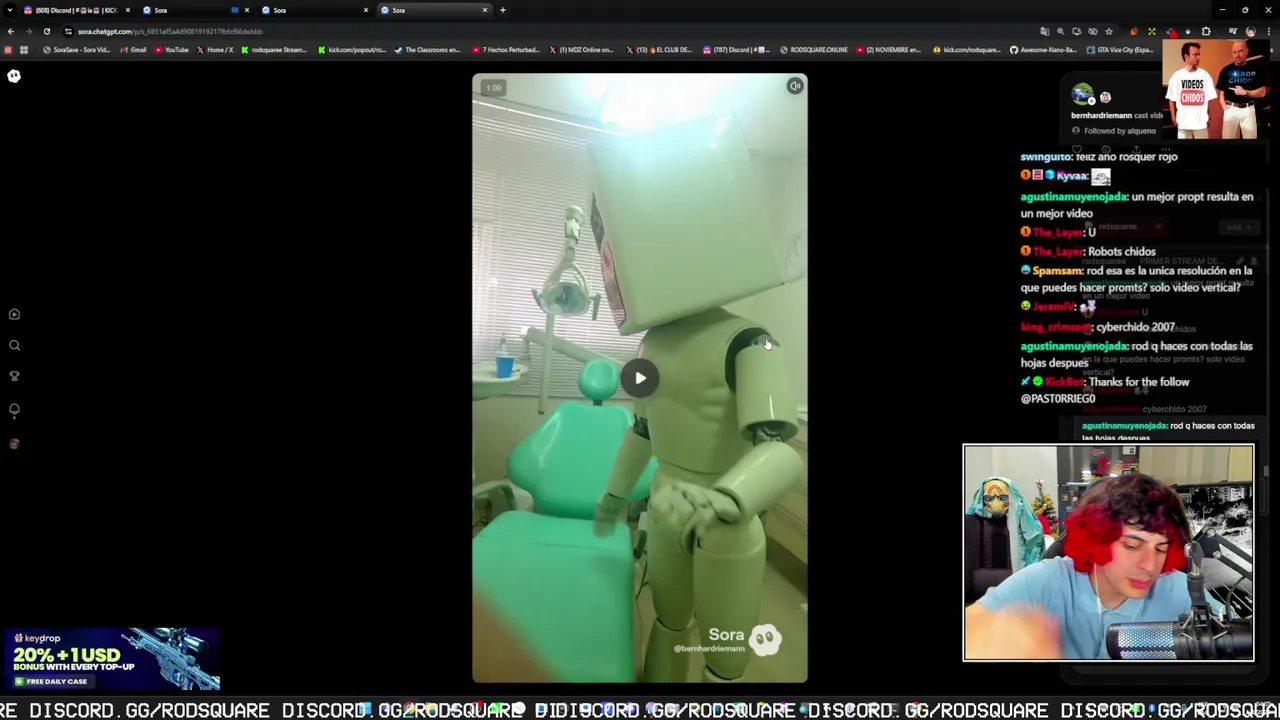Open the sidebar notifications bell icon
This screenshot has width=1280, height=720.
[x=14, y=410]
